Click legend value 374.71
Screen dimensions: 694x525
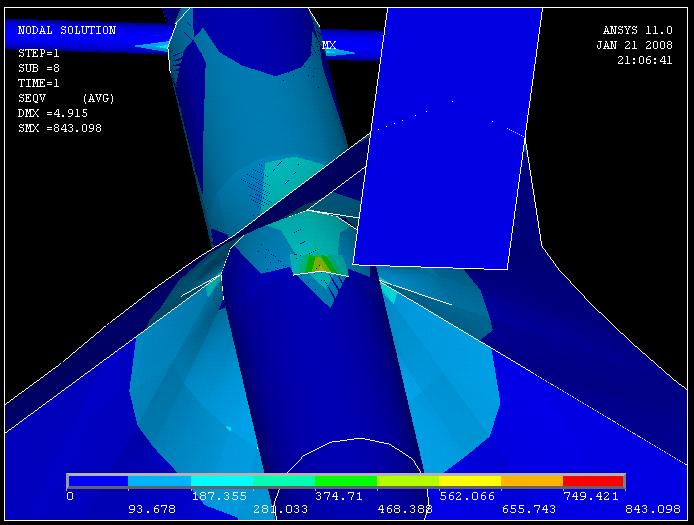point(339,496)
